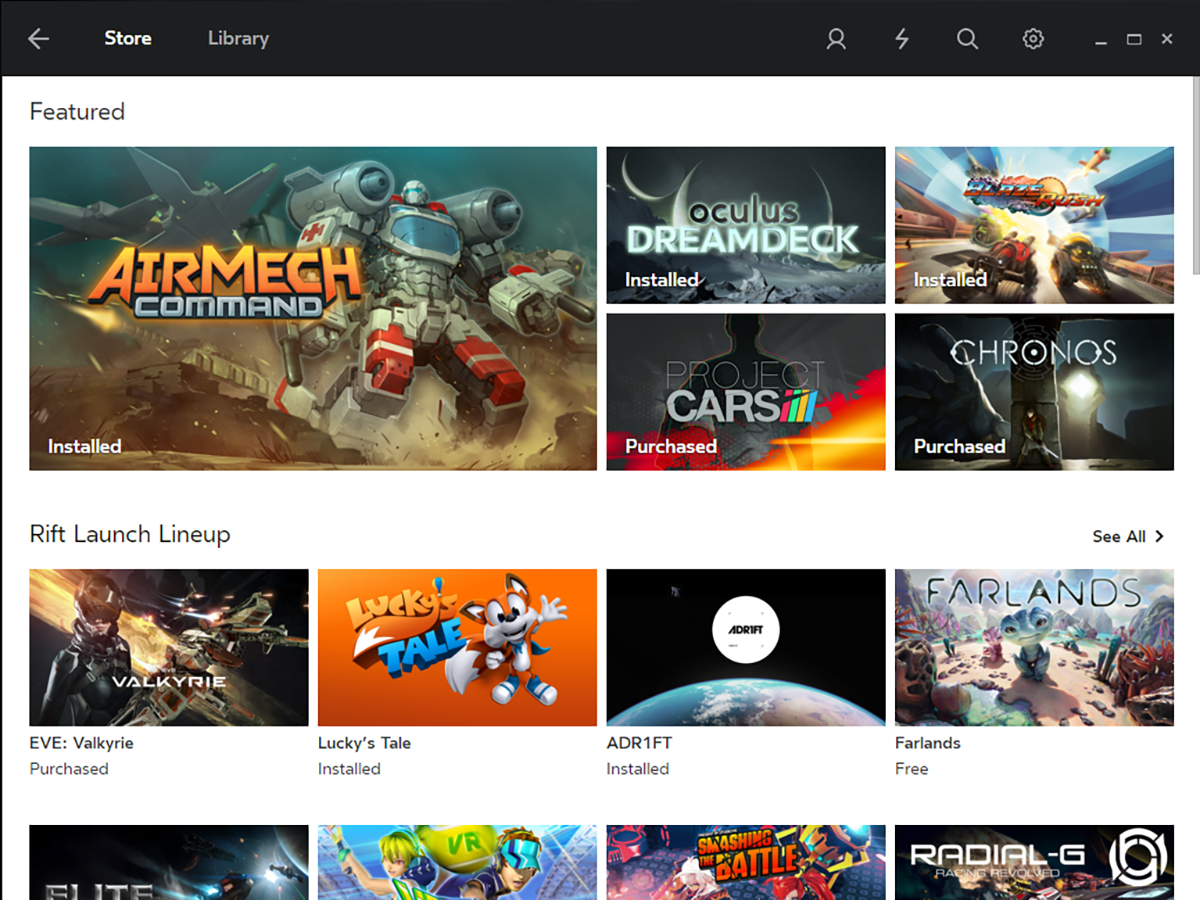Open the ADR1FT thumbnail
1200x900 pixels.
point(746,648)
